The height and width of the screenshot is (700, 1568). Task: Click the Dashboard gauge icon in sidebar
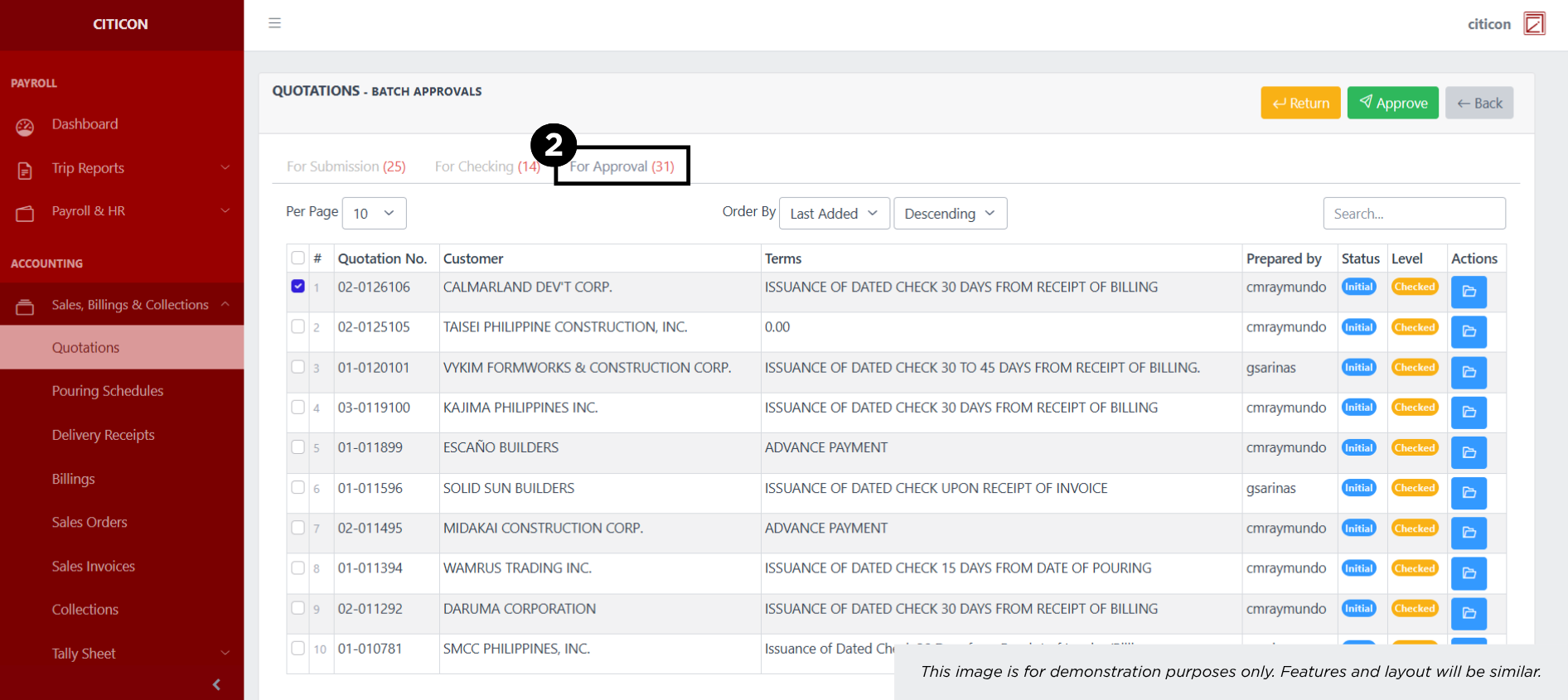(25, 126)
